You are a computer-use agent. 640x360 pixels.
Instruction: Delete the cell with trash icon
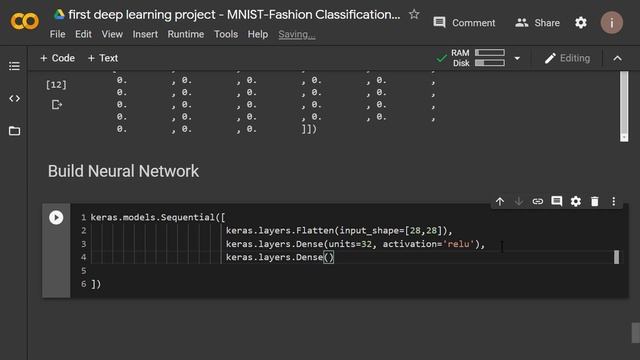pyautogui.click(x=595, y=201)
